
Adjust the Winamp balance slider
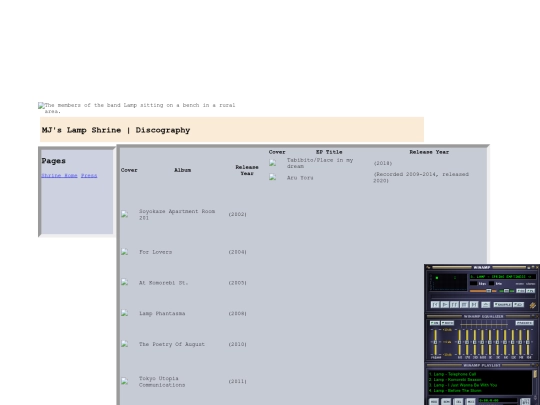[507, 291]
